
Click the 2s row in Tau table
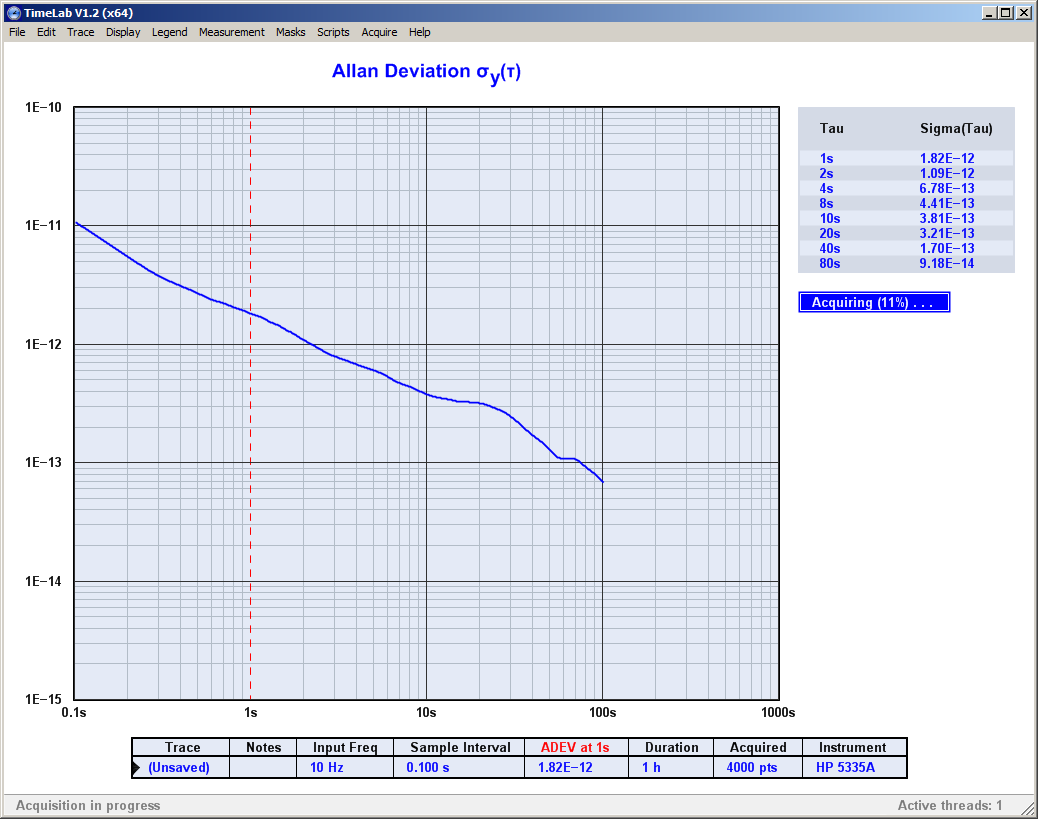(906, 173)
